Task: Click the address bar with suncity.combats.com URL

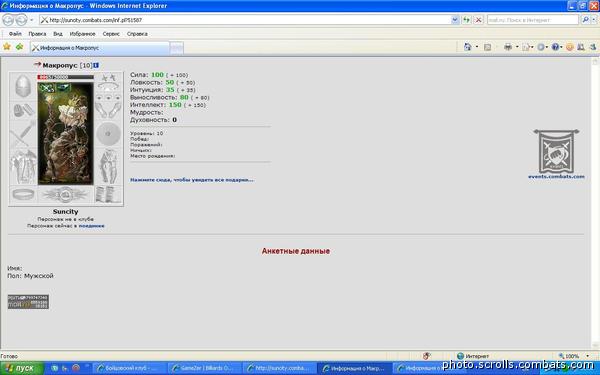Action: point(245,20)
